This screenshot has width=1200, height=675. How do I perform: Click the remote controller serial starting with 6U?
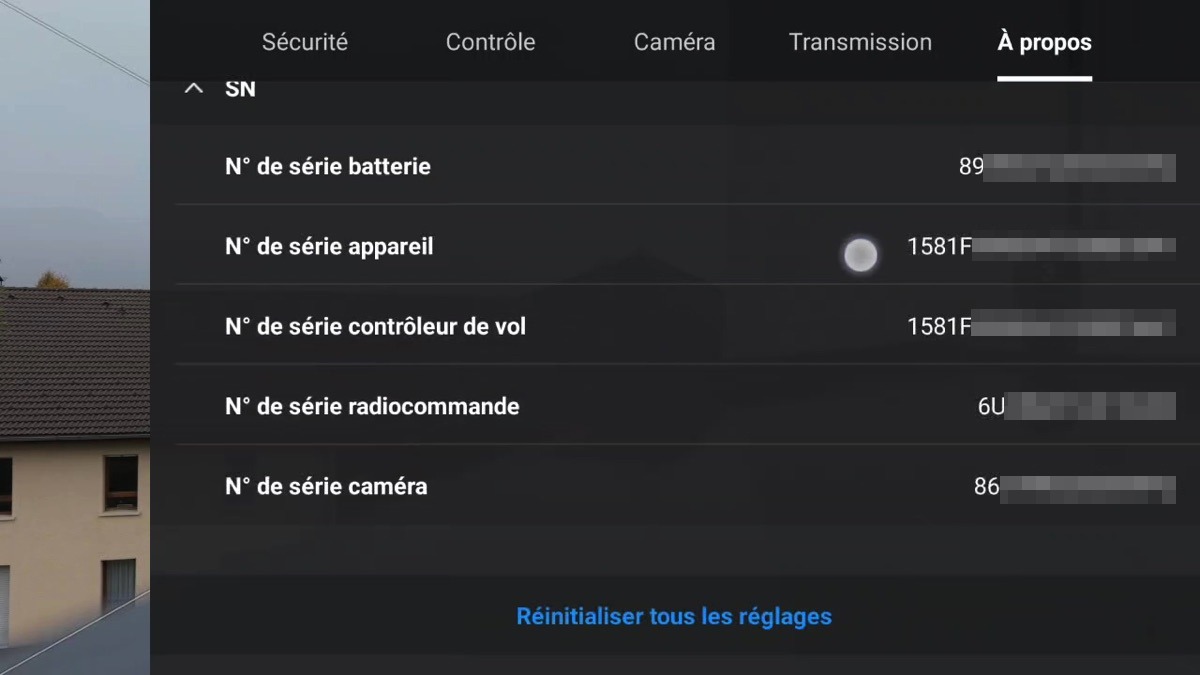coord(1076,406)
